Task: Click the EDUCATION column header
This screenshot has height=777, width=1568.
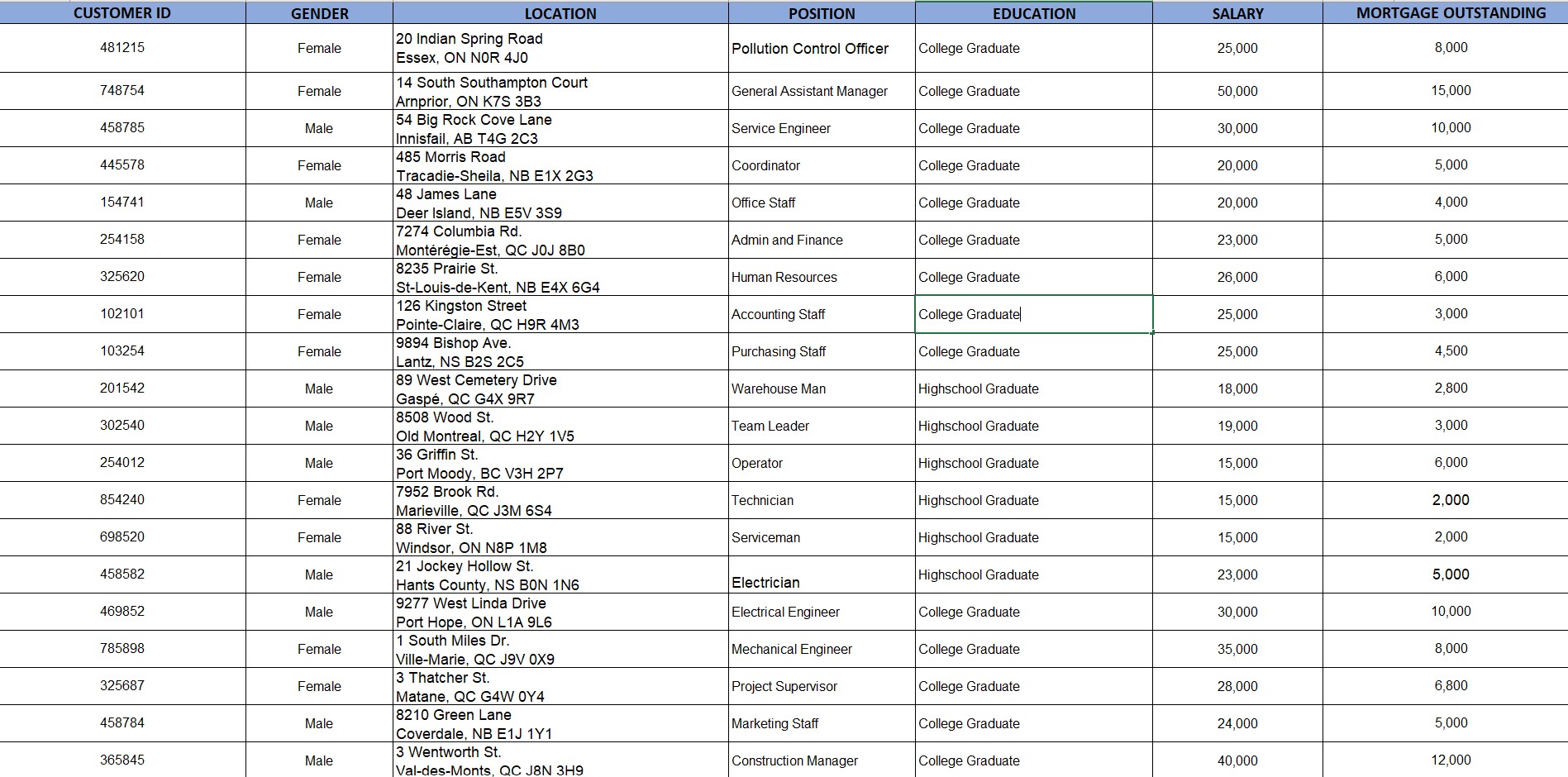Action: [1034, 12]
